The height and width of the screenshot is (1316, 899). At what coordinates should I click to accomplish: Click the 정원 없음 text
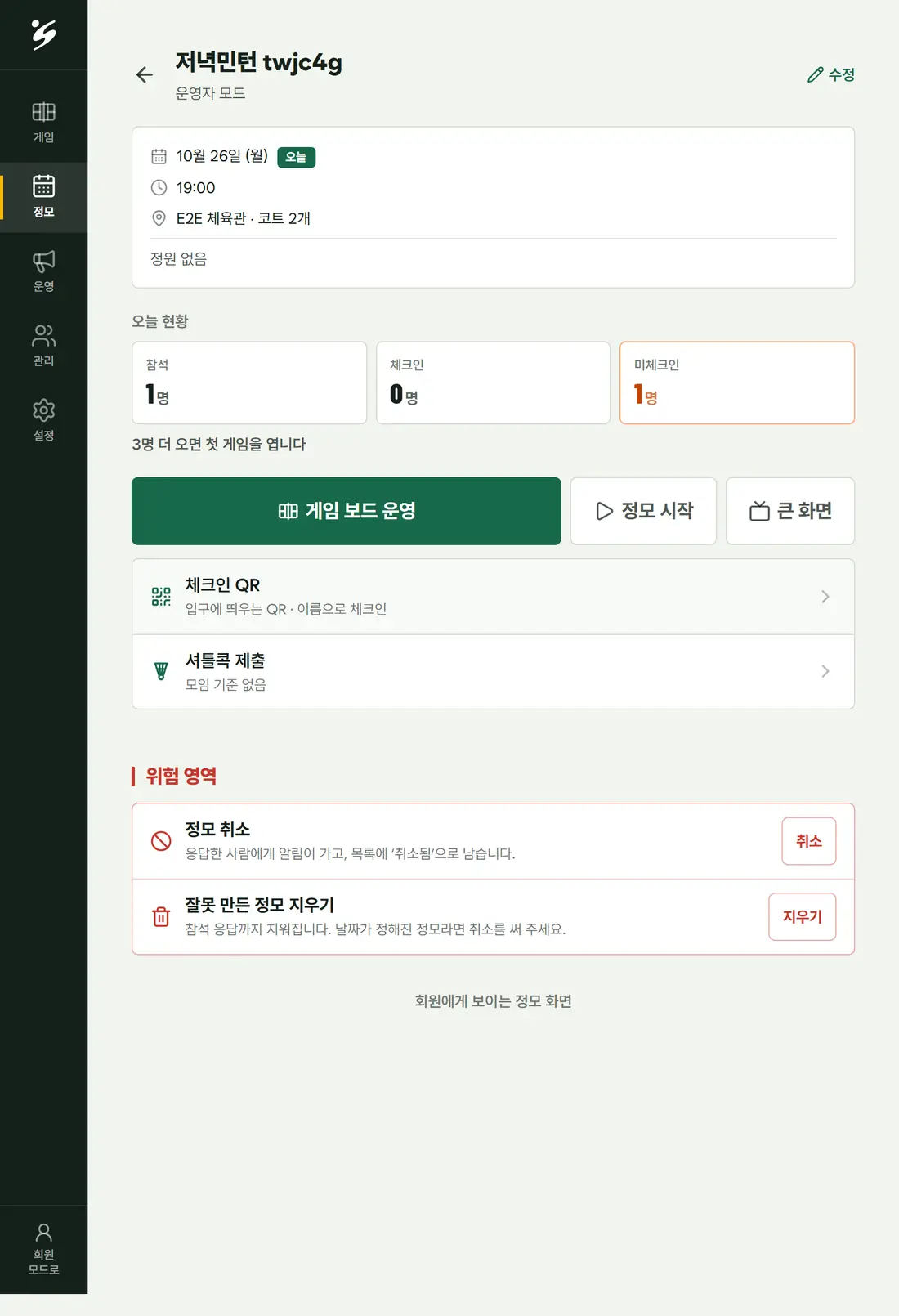pos(179,259)
